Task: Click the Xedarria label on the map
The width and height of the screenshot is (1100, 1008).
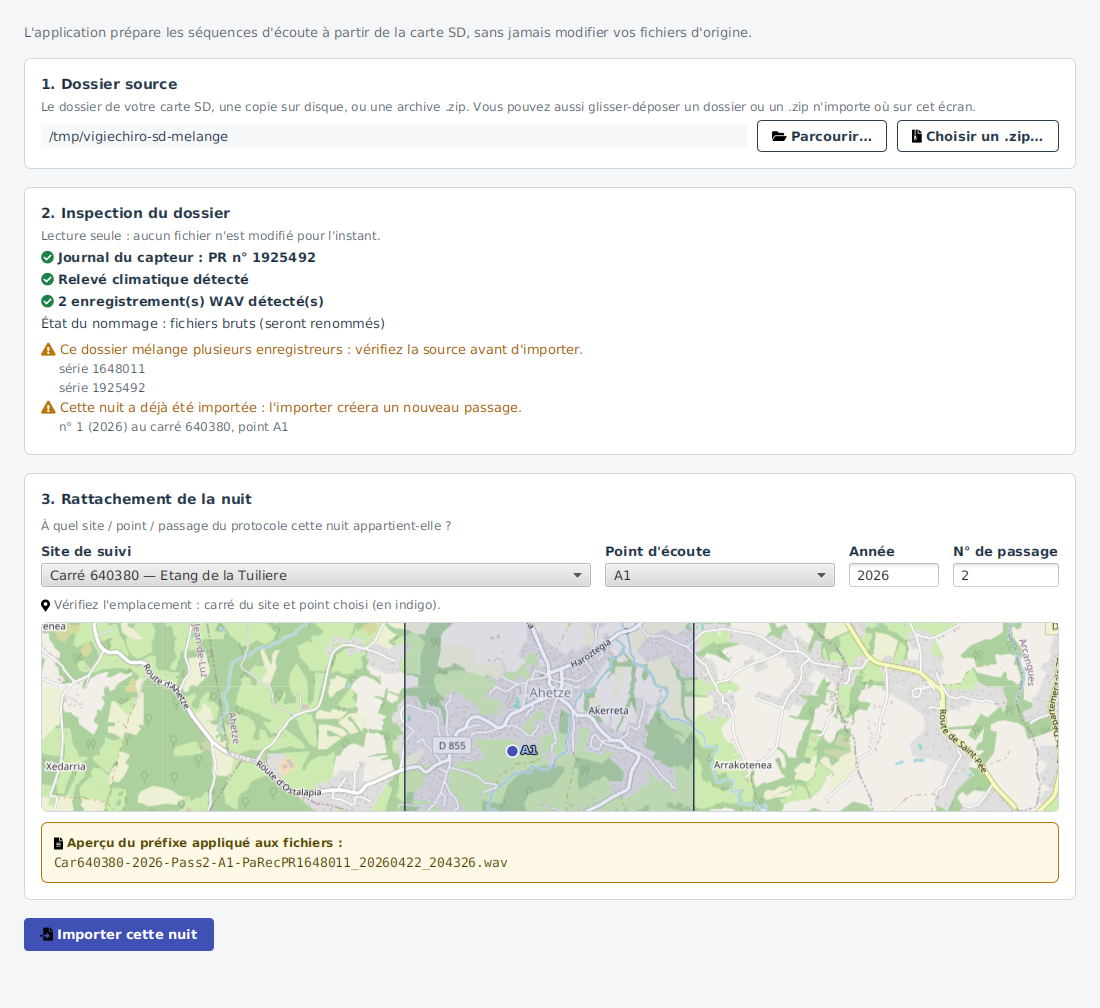Action: (65, 766)
